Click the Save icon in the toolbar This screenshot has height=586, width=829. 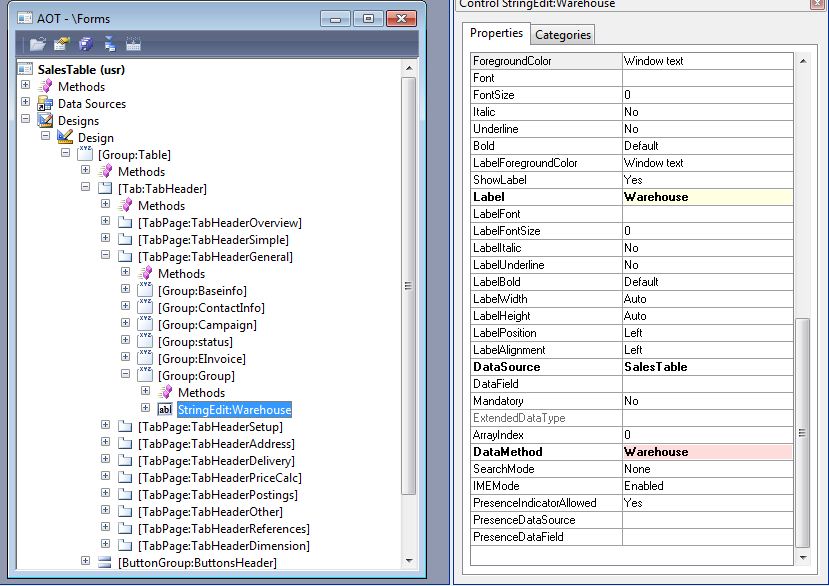[88, 42]
